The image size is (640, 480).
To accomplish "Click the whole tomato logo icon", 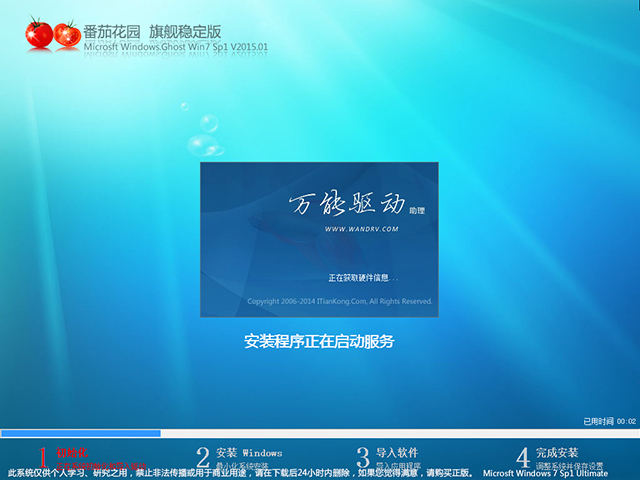I will click(x=38, y=33).
